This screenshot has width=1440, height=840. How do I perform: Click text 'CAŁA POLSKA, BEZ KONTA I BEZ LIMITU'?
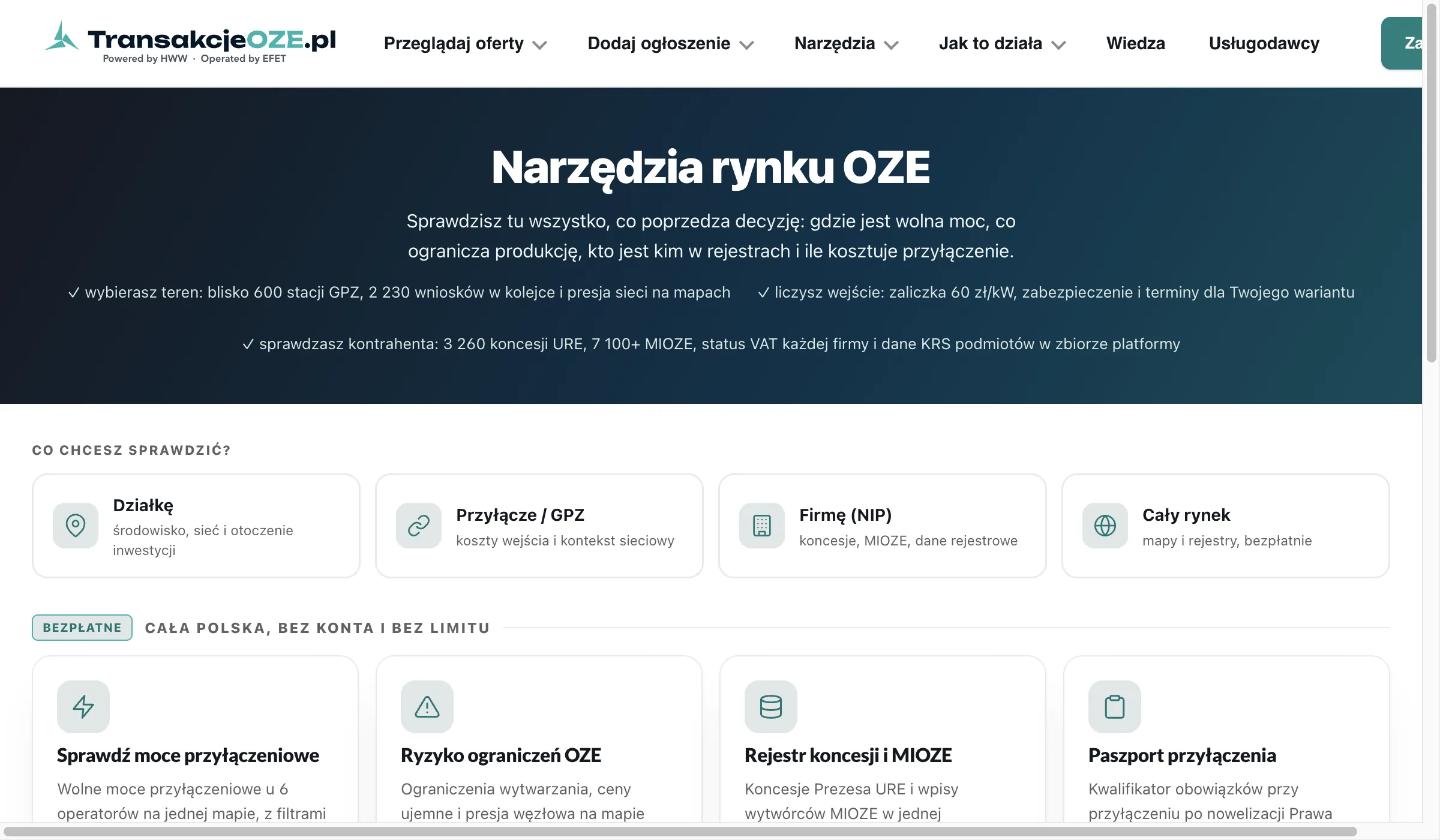(x=317, y=628)
